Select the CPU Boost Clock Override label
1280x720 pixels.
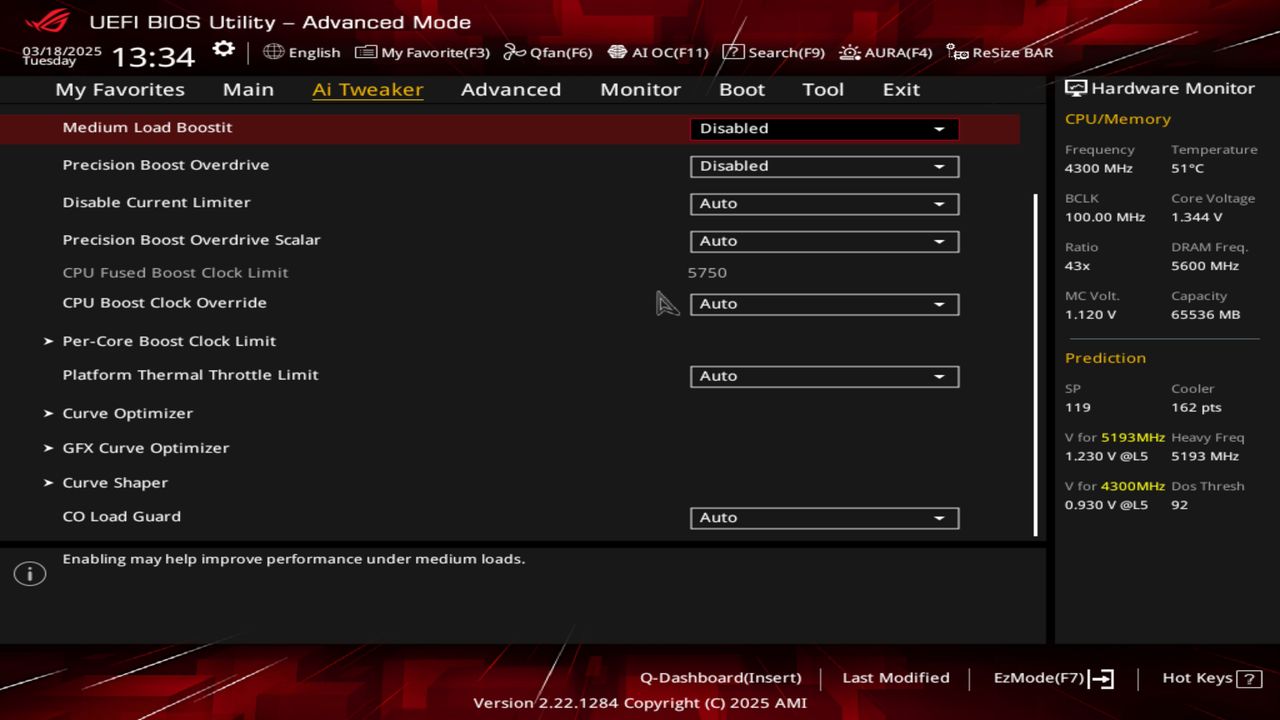coord(164,302)
